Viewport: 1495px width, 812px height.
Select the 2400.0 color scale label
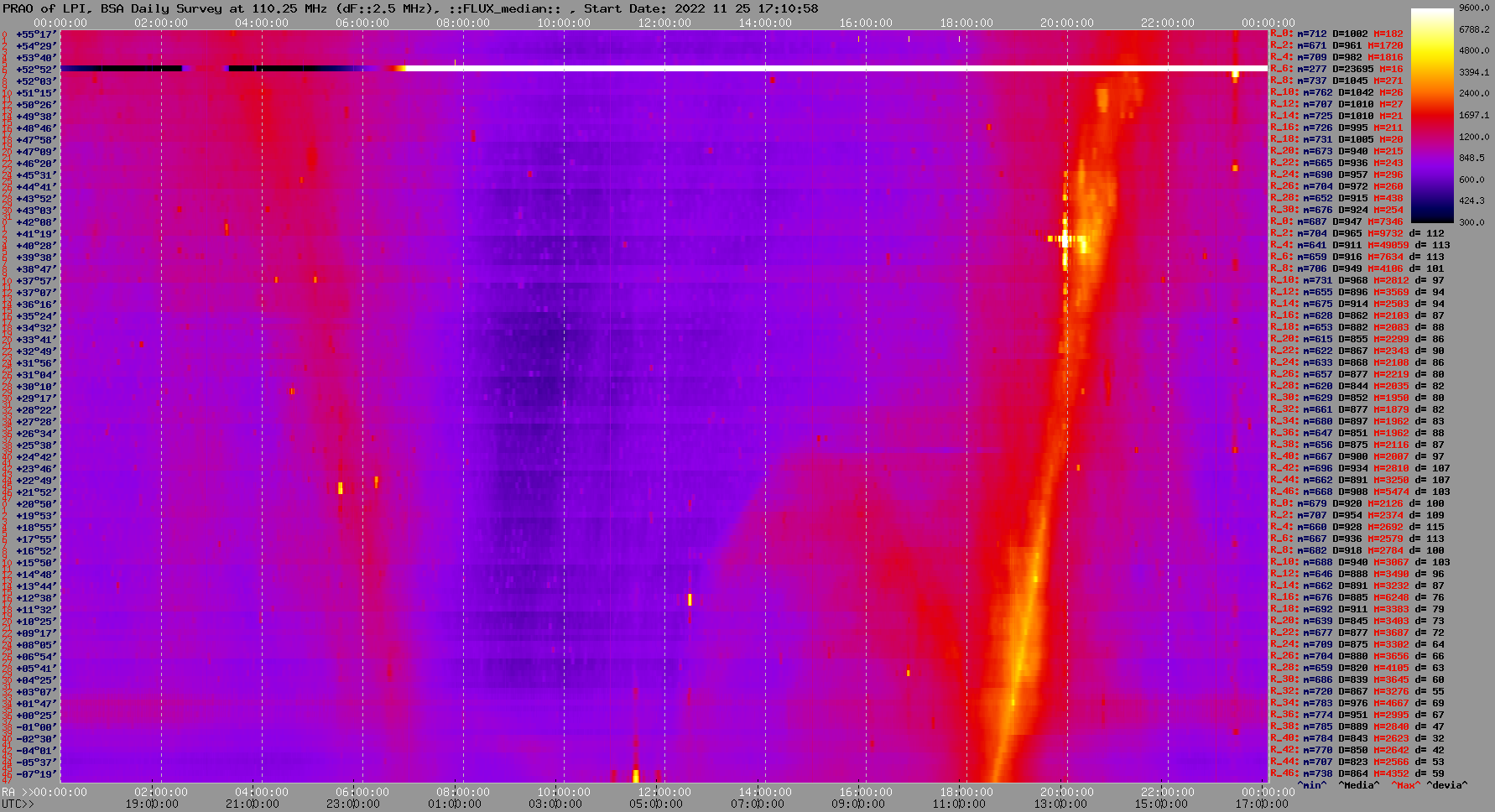tap(1474, 93)
